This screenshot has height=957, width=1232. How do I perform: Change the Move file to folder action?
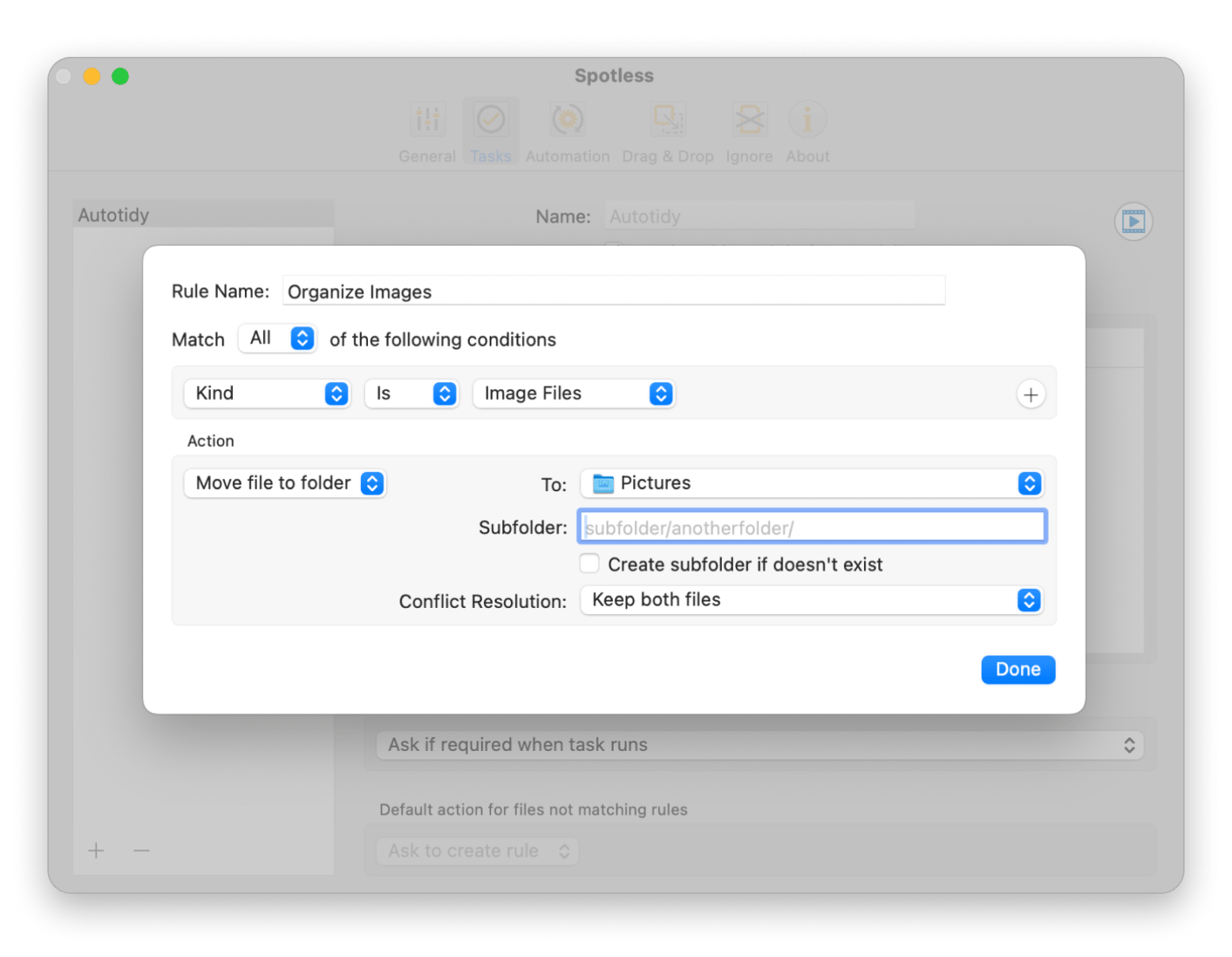285,483
